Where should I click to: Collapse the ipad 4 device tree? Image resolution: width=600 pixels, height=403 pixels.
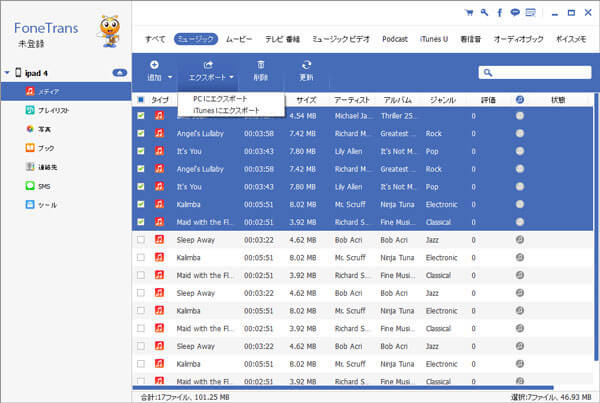pos(7,72)
